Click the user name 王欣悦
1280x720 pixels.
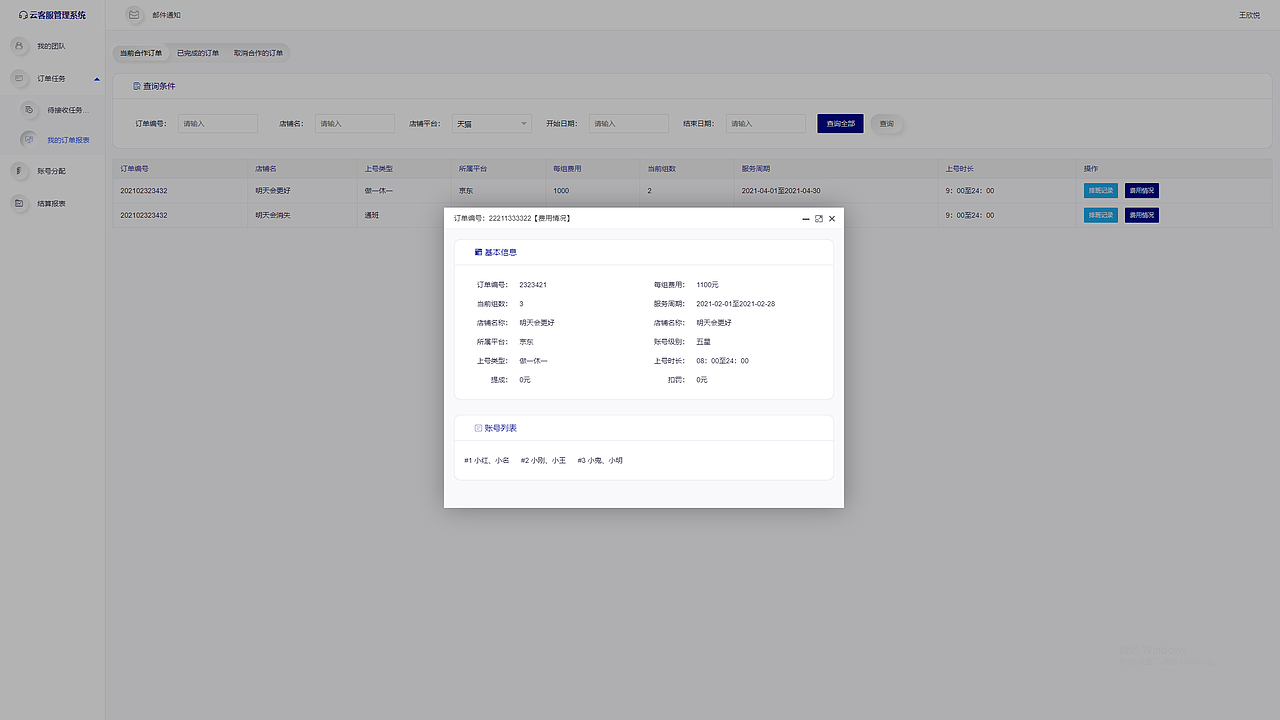tap(1249, 16)
